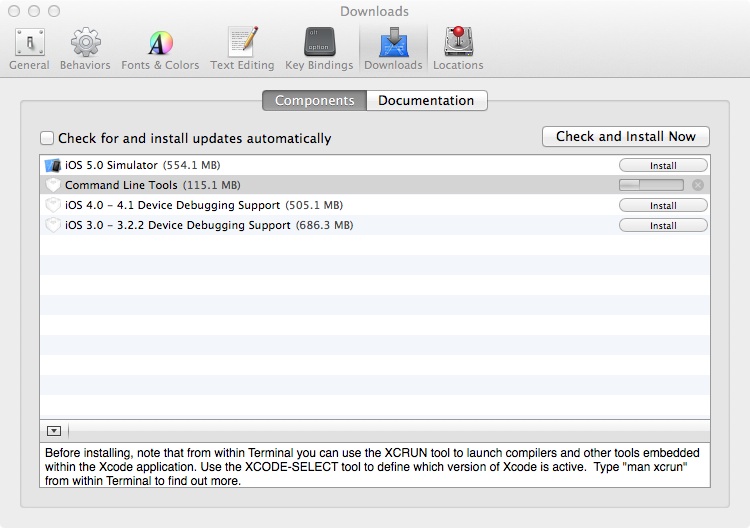This screenshot has width=750, height=528.
Task: Click the iOS 5.0 Simulator icon
Action: pyautogui.click(x=53, y=165)
